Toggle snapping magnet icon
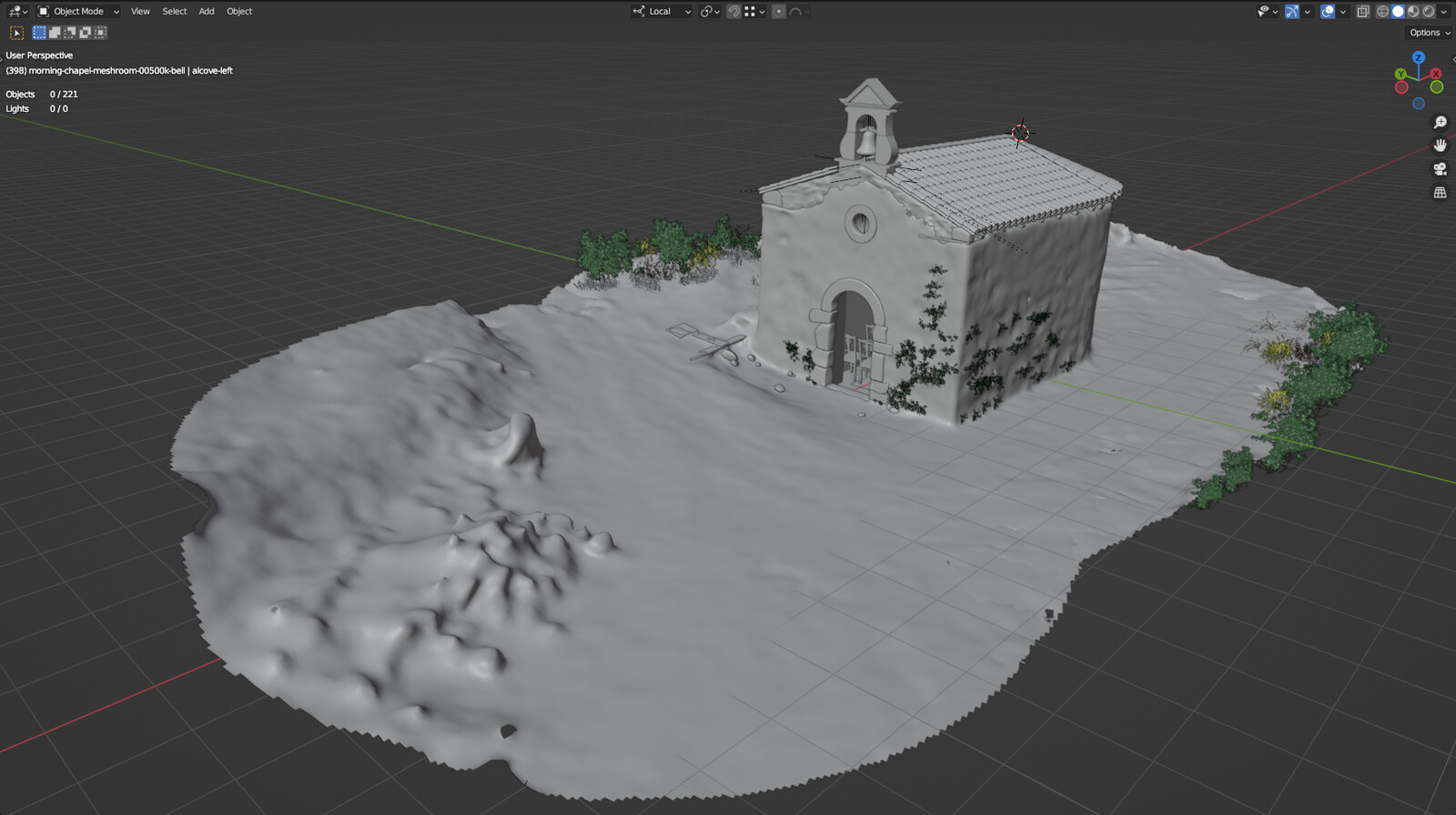Viewport: 1456px width, 815px height. tap(733, 11)
